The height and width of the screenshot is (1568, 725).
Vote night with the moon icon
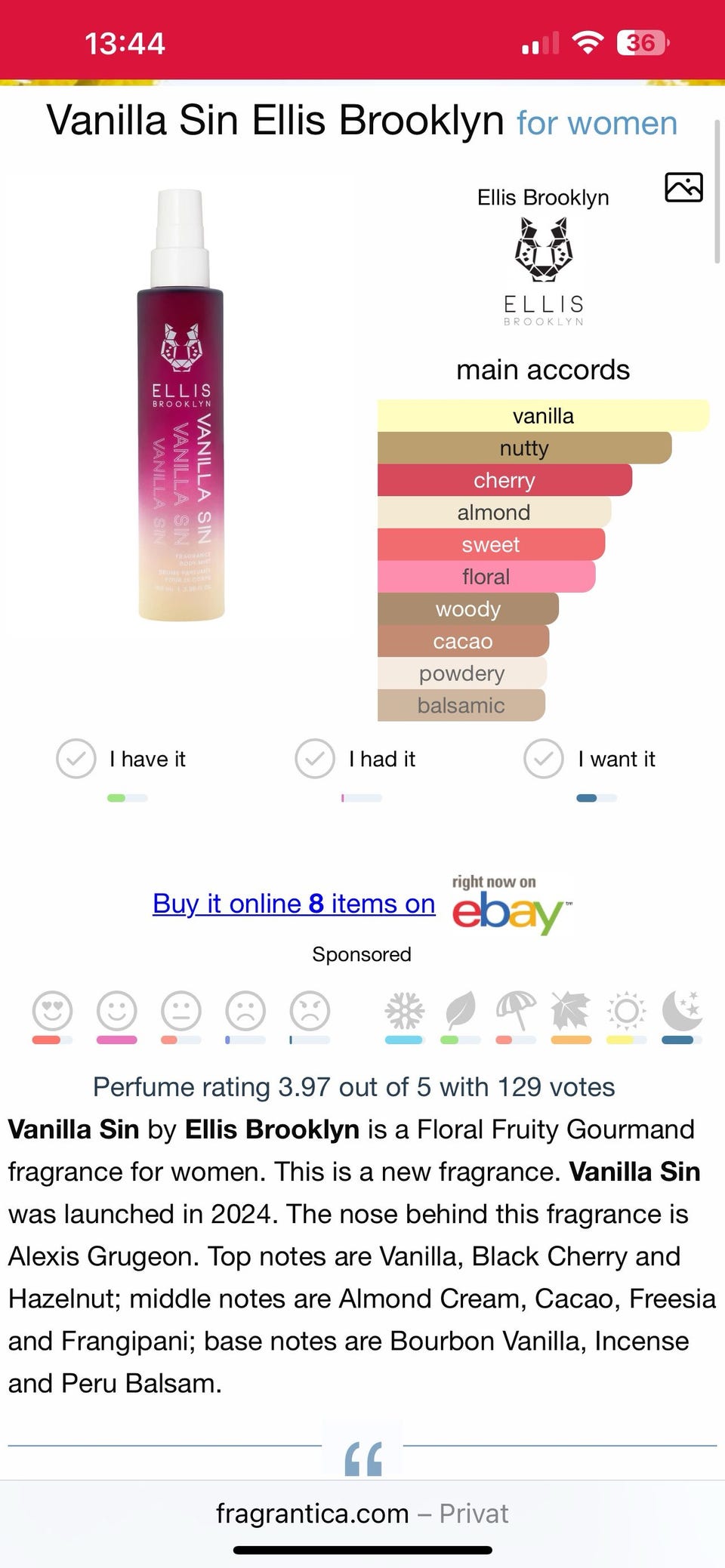click(681, 1011)
